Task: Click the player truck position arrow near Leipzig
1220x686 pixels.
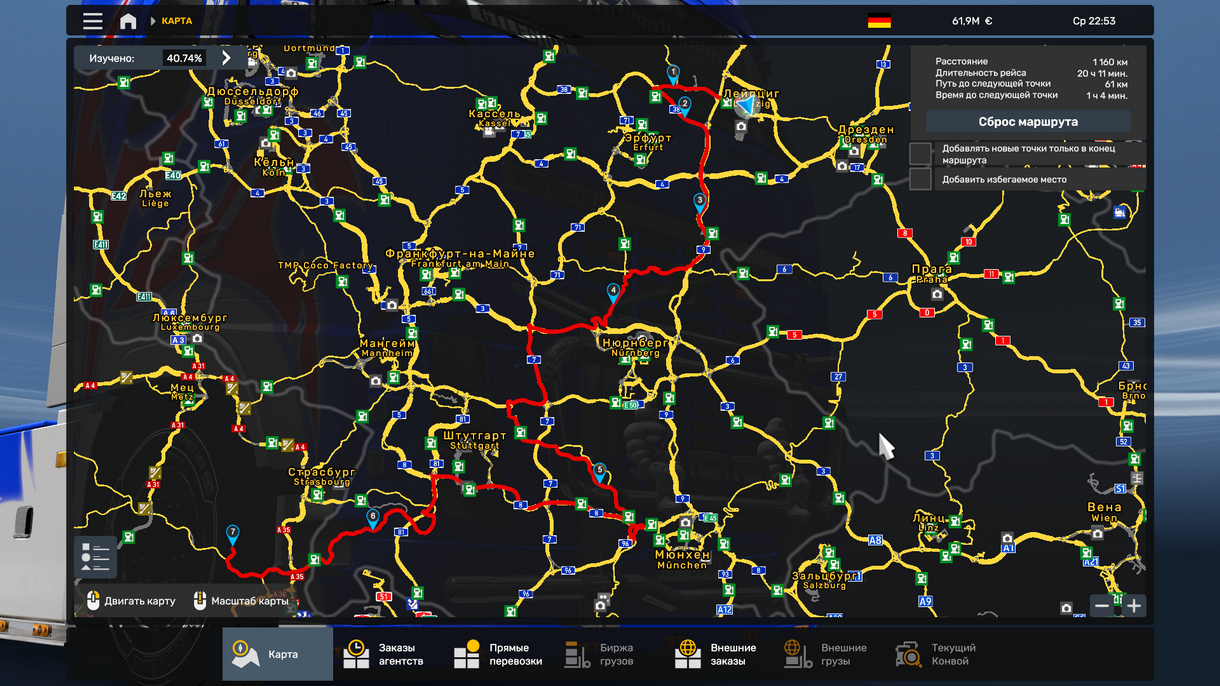Action: tap(746, 104)
